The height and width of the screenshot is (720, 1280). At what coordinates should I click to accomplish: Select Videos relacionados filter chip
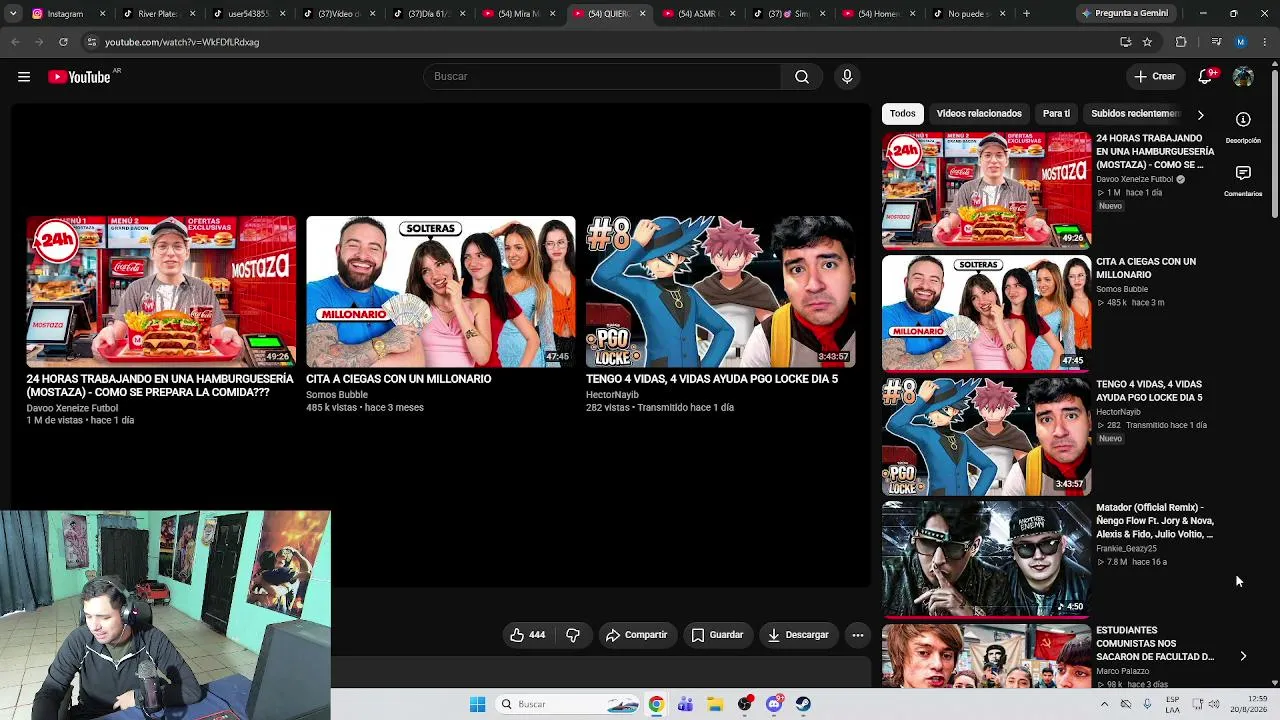pyautogui.click(x=979, y=114)
